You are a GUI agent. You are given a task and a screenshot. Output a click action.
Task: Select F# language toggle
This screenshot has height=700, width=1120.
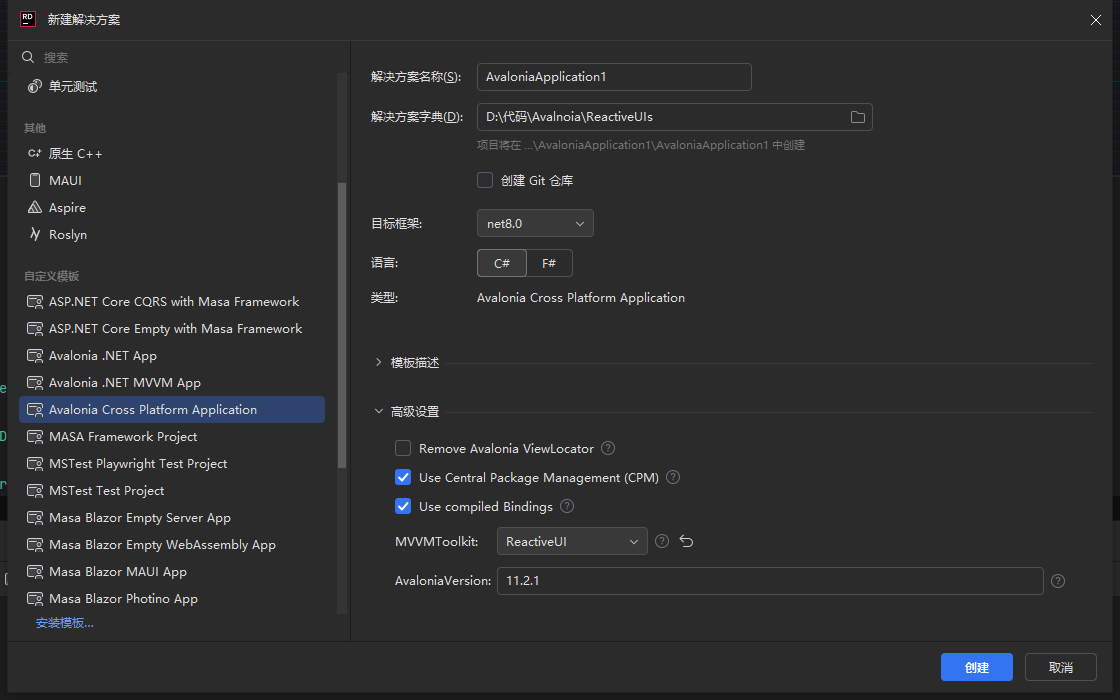pos(549,263)
